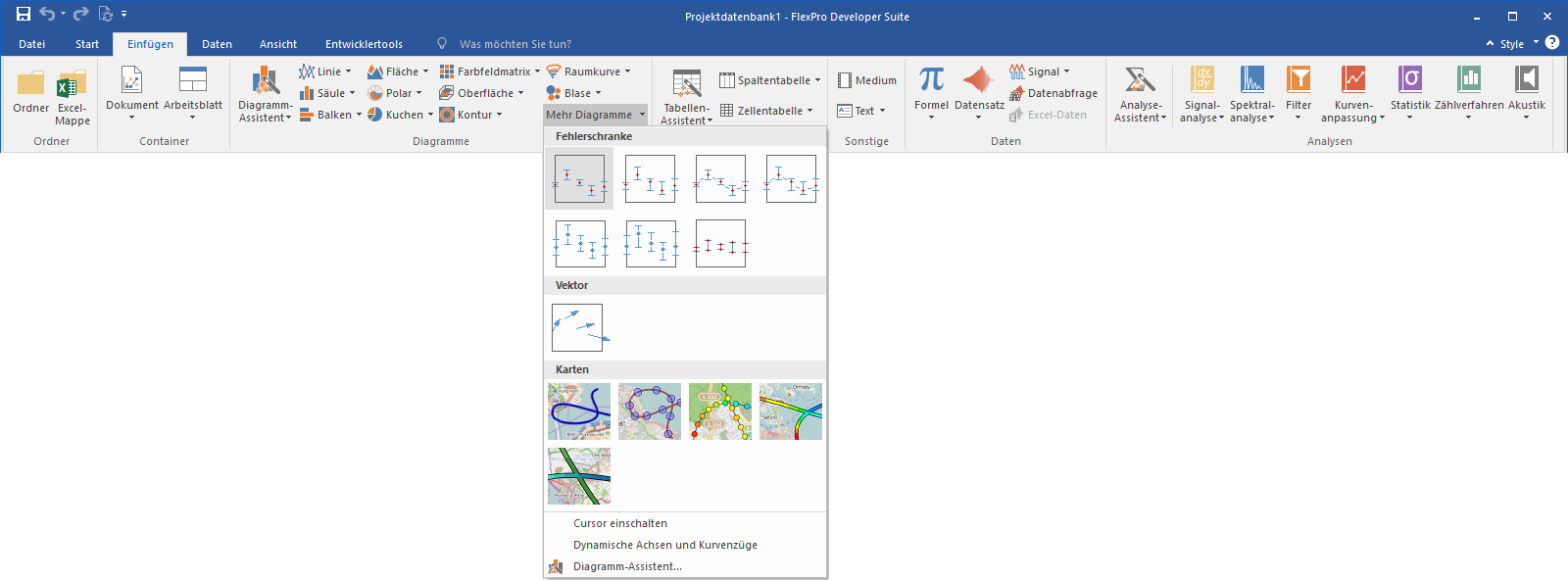
Task: Click the Redo arrow icon
Action: coord(81,14)
